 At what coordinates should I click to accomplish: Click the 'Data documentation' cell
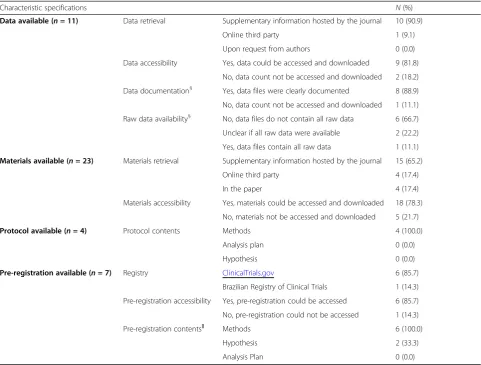[157, 91]
